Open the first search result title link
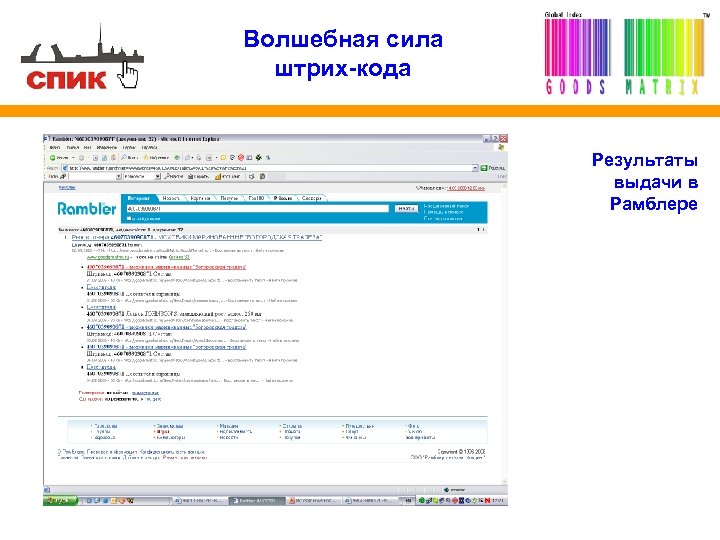Viewport: 720px width, 540px height. click(197, 237)
